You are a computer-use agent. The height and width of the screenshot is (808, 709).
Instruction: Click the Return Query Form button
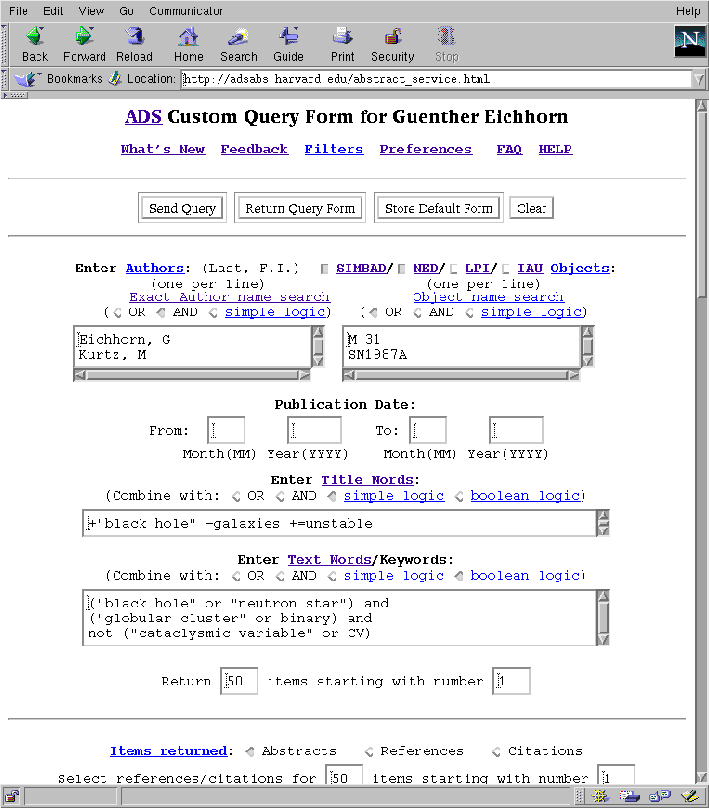point(300,208)
